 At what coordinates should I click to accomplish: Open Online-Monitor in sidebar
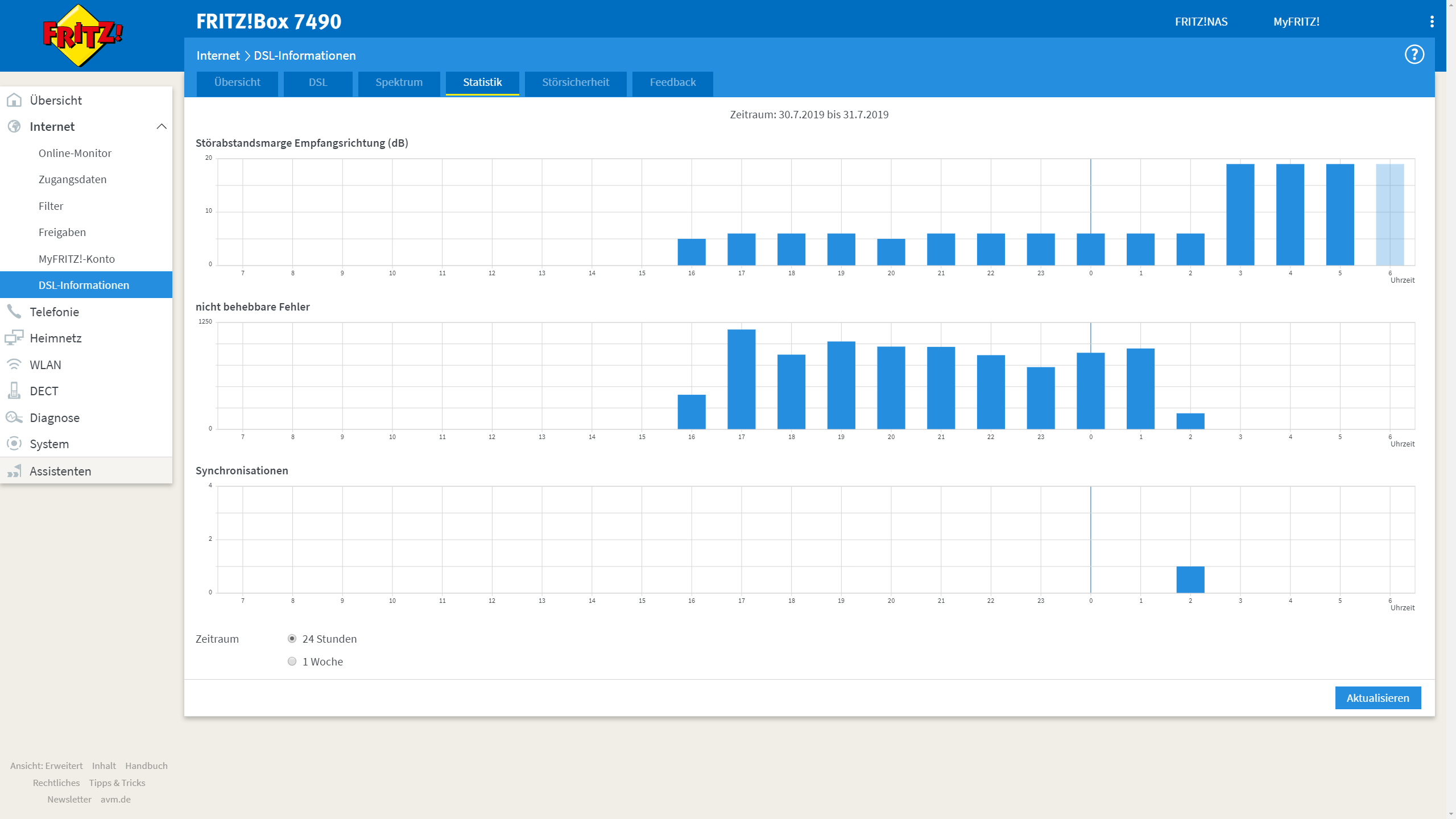(x=75, y=153)
